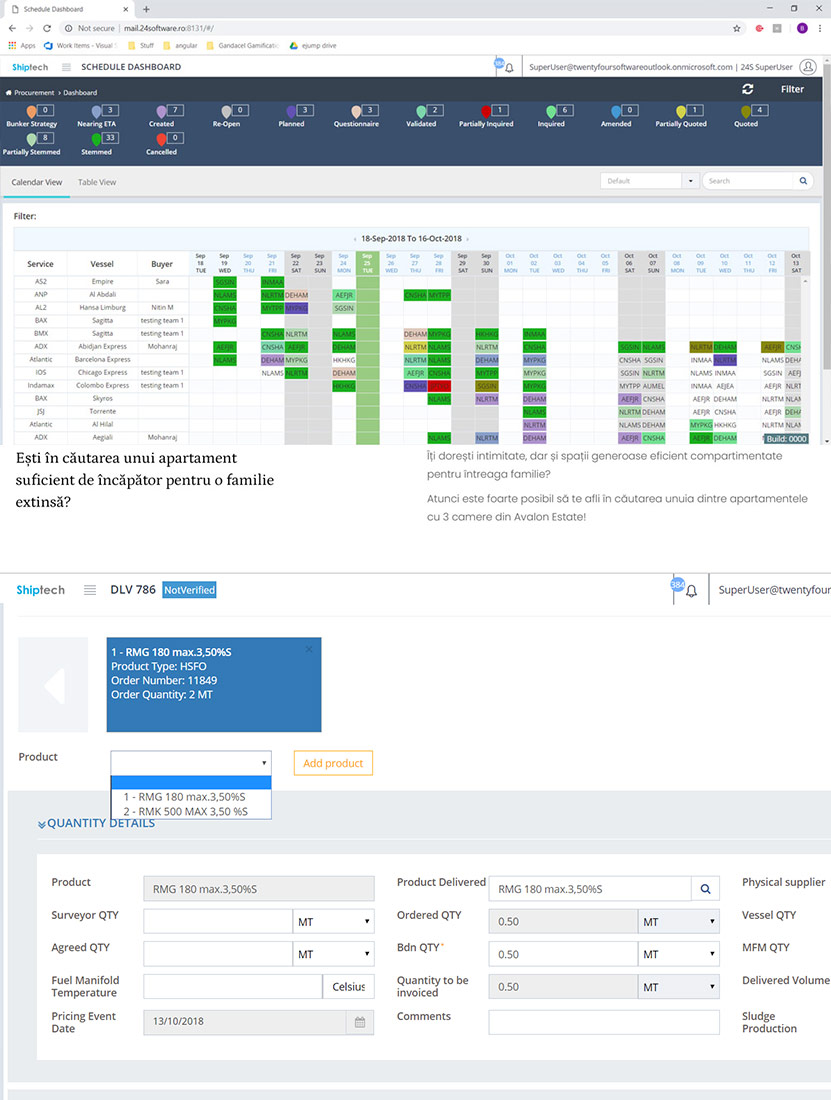Open the Default view dropdown

tap(649, 181)
